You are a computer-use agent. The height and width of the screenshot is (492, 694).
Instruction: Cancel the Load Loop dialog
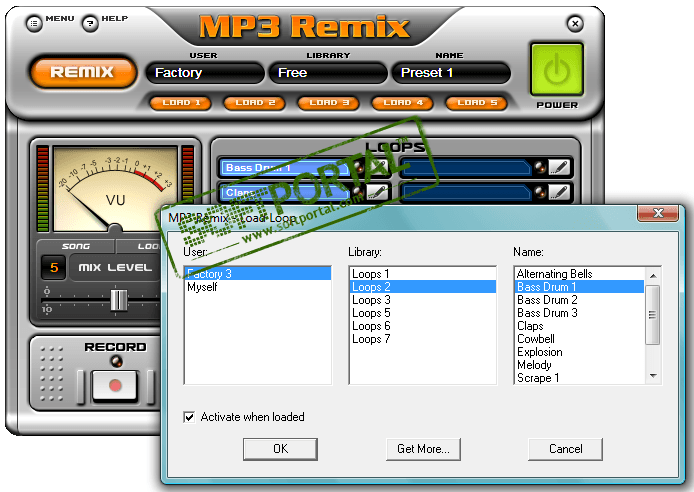tap(566, 449)
